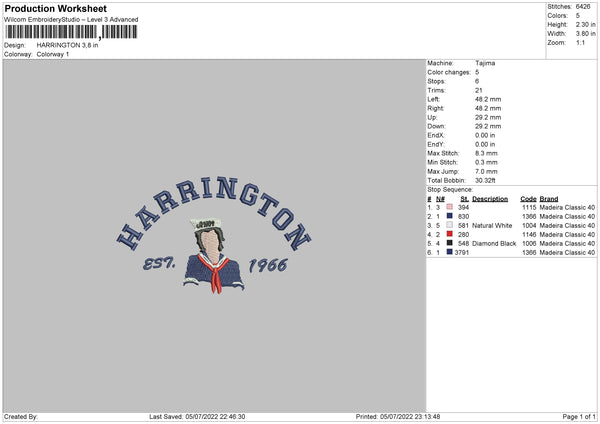Click the 'Description' column header
Viewport: 600px width, 424px height.
click(490, 199)
